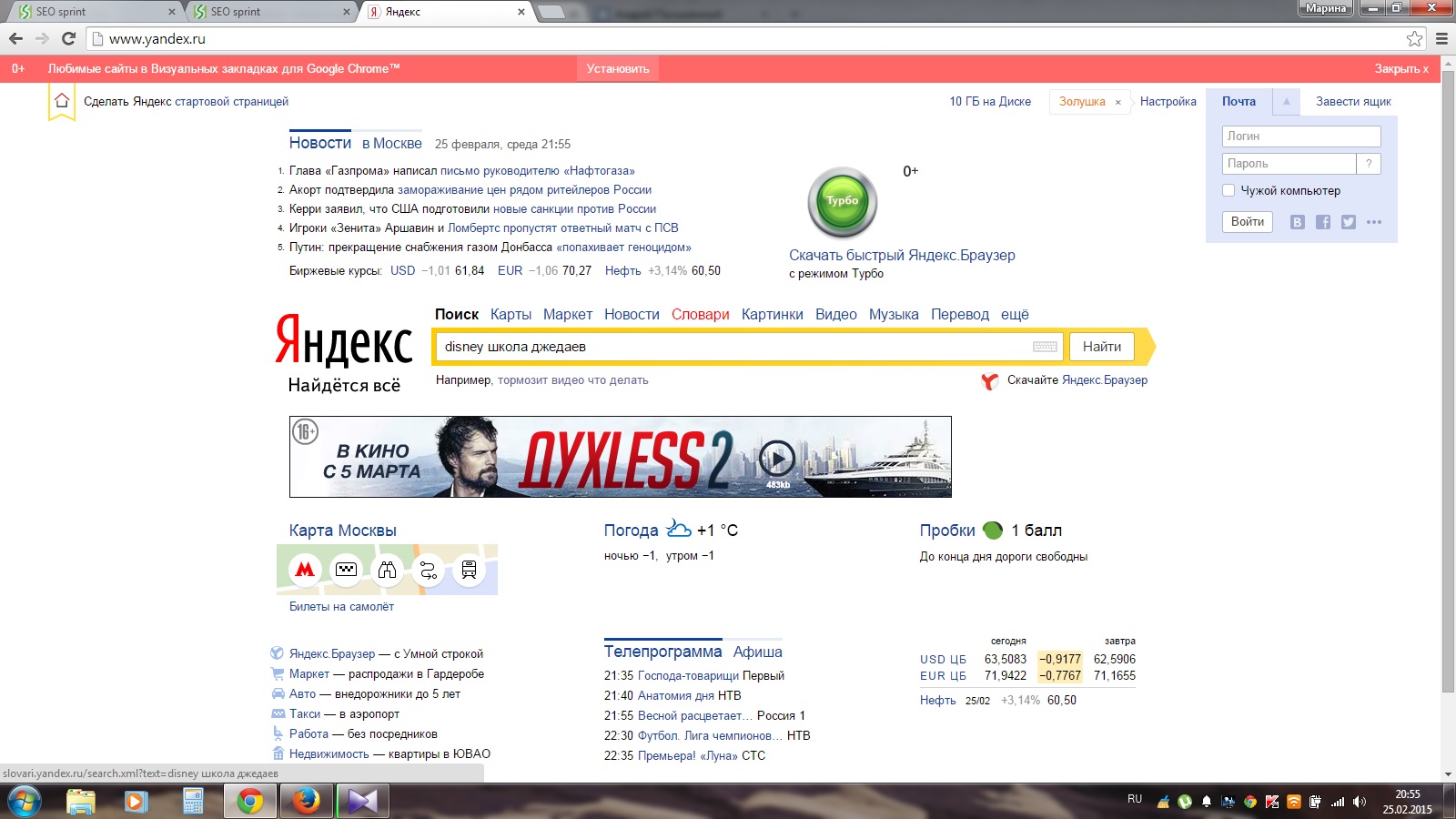Log in with the VKontakte icon
This screenshot has width=1456, height=819.
point(1298,222)
